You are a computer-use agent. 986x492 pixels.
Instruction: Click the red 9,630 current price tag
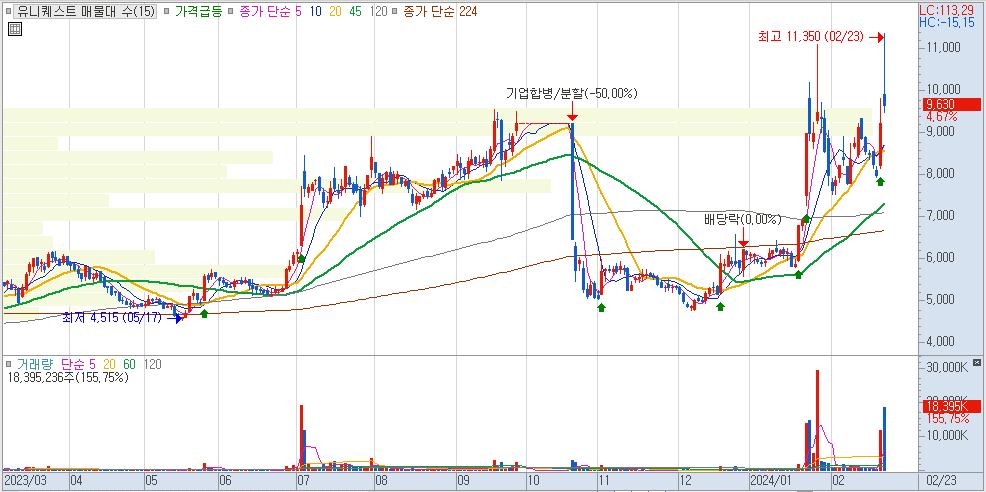(x=952, y=105)
